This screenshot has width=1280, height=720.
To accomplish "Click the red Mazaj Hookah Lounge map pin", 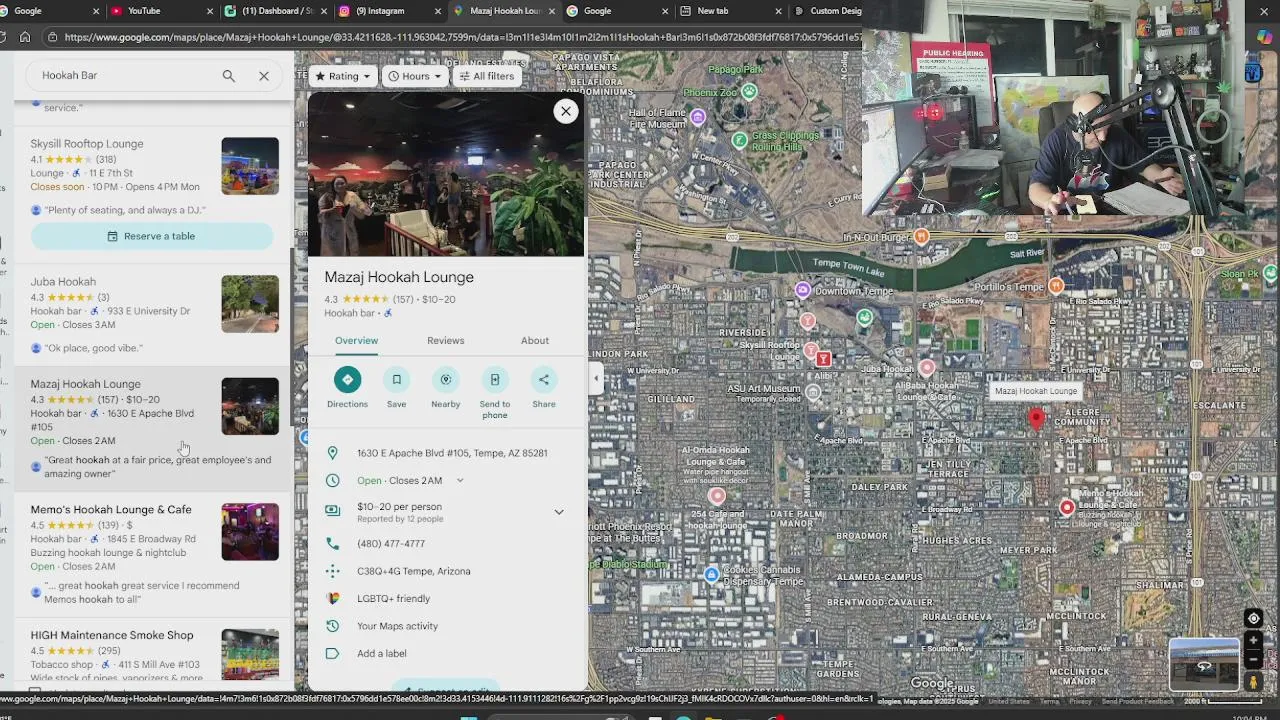I will point(1036,420).
